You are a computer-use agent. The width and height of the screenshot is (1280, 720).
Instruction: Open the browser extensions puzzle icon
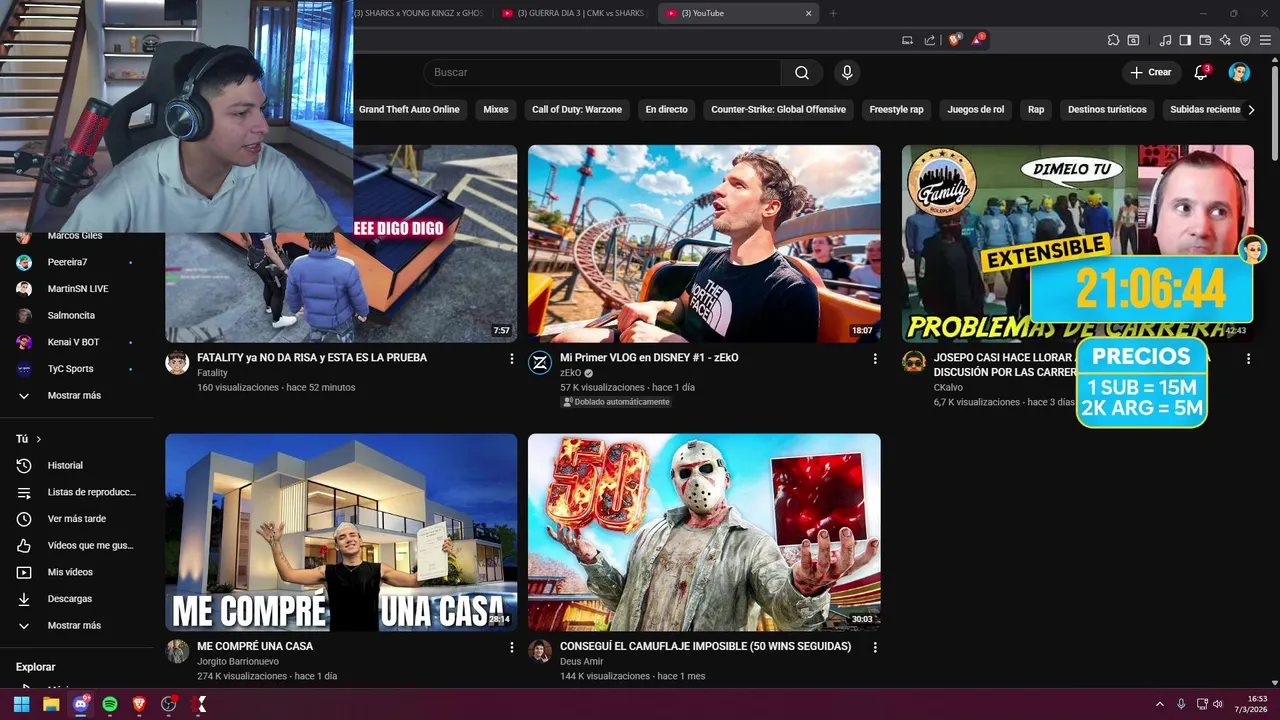click(x=1113, y=40)
